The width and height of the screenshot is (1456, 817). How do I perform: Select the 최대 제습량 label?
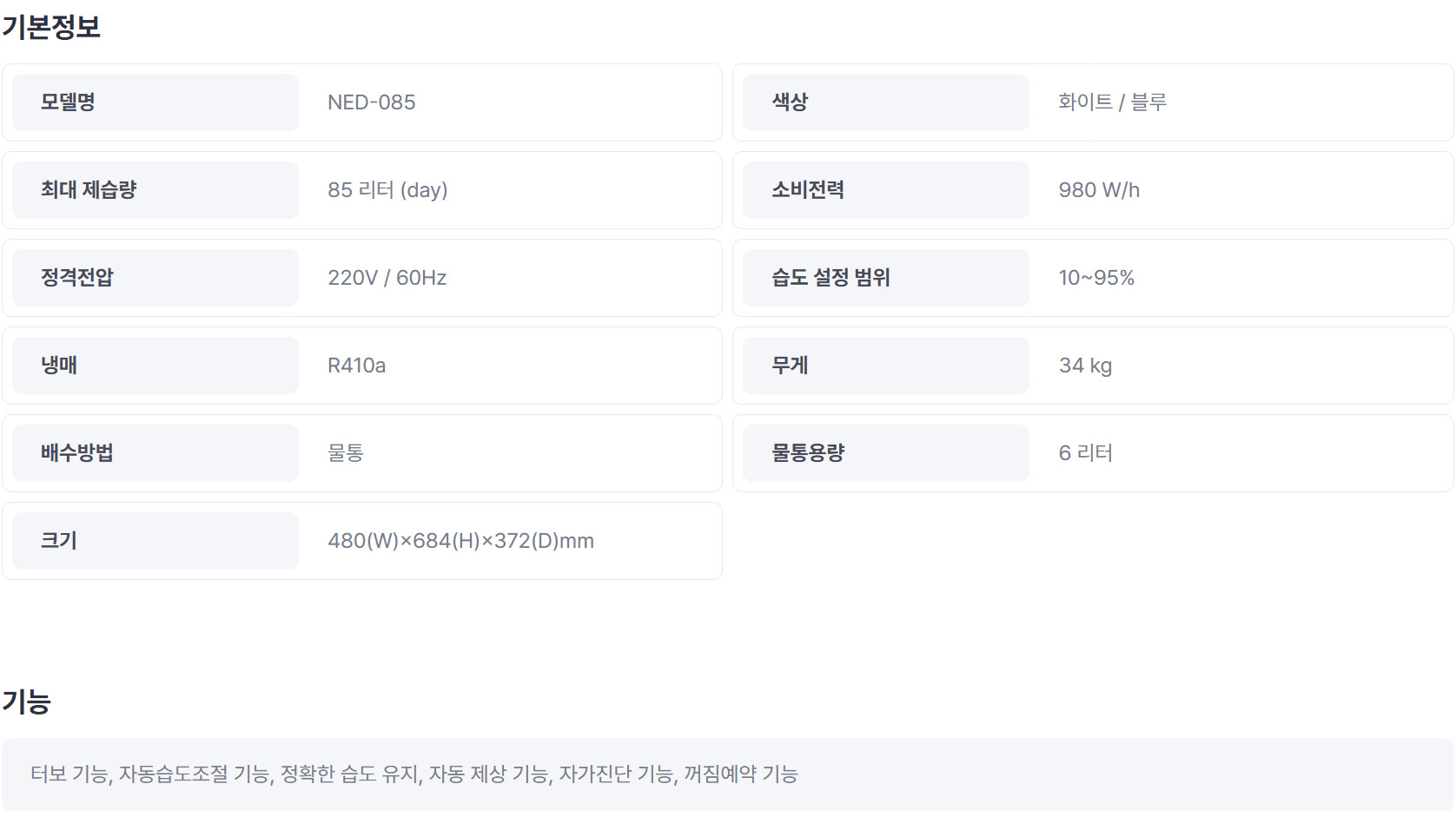(x=89, y=190)
